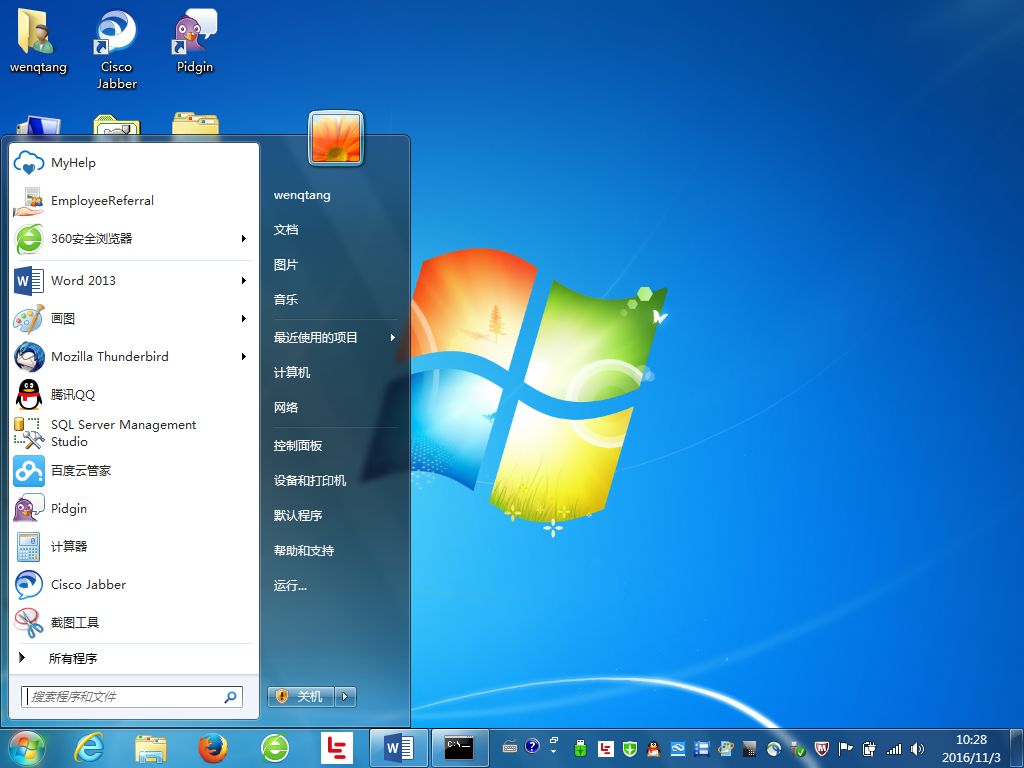Expand the 画图 jump list arrow
The height and width of the screenshot is (768, 1024).
click(x=244, y=318)
